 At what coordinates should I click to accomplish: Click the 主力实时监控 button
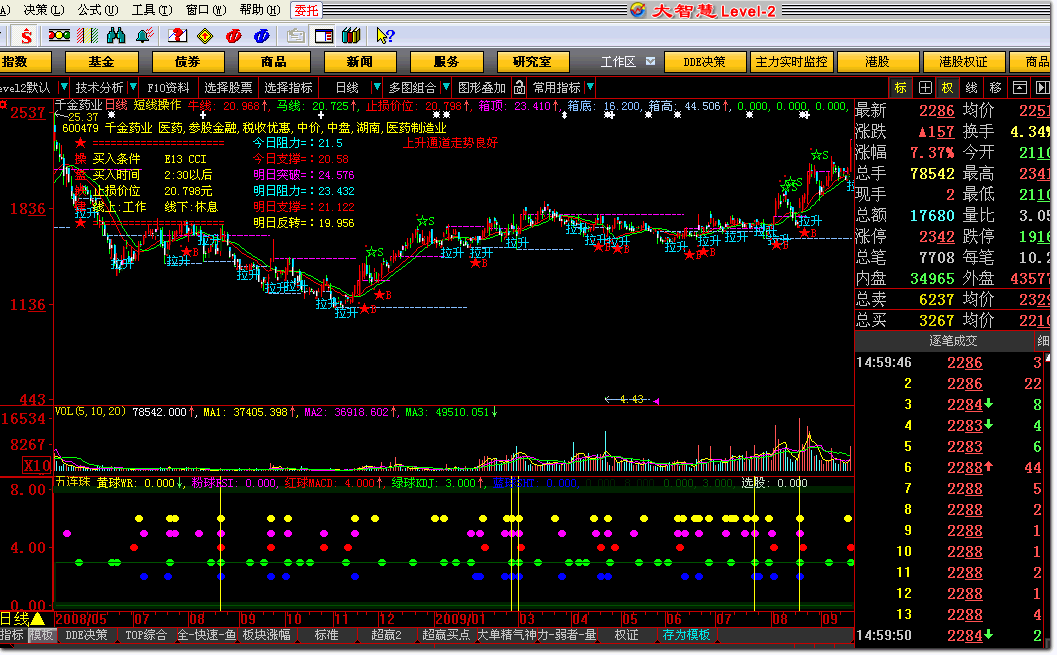point(791,62)
